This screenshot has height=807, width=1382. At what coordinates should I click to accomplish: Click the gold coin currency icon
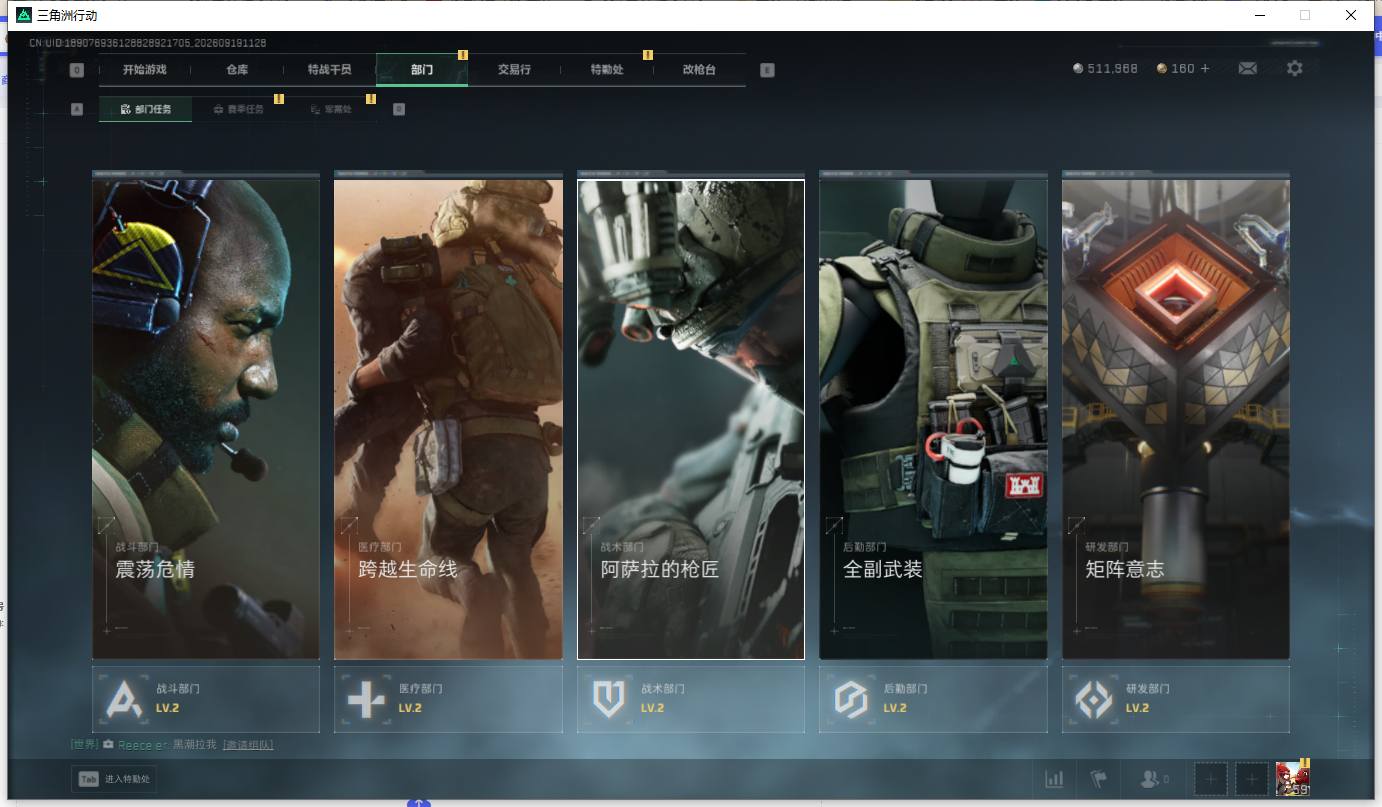click(x=1161, y=69)
